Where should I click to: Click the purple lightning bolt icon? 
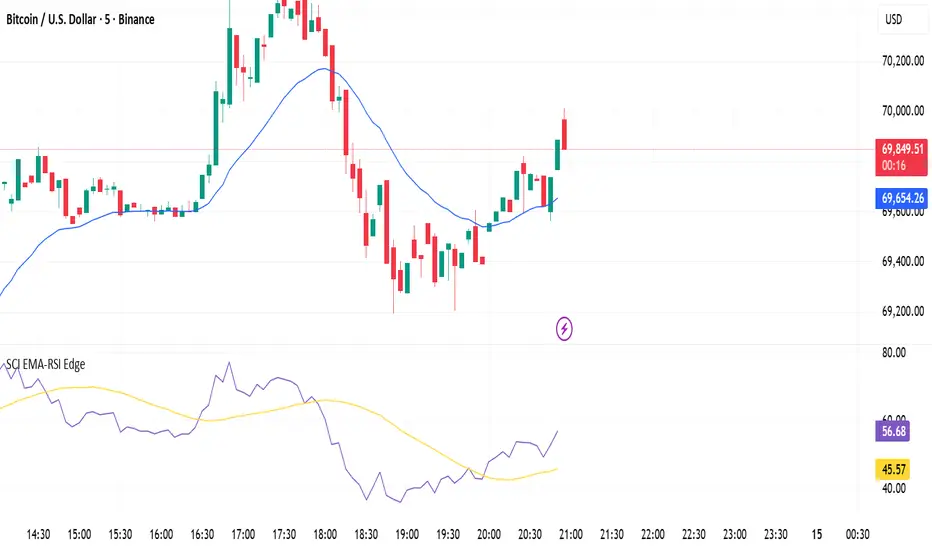(x=565, y=327)
